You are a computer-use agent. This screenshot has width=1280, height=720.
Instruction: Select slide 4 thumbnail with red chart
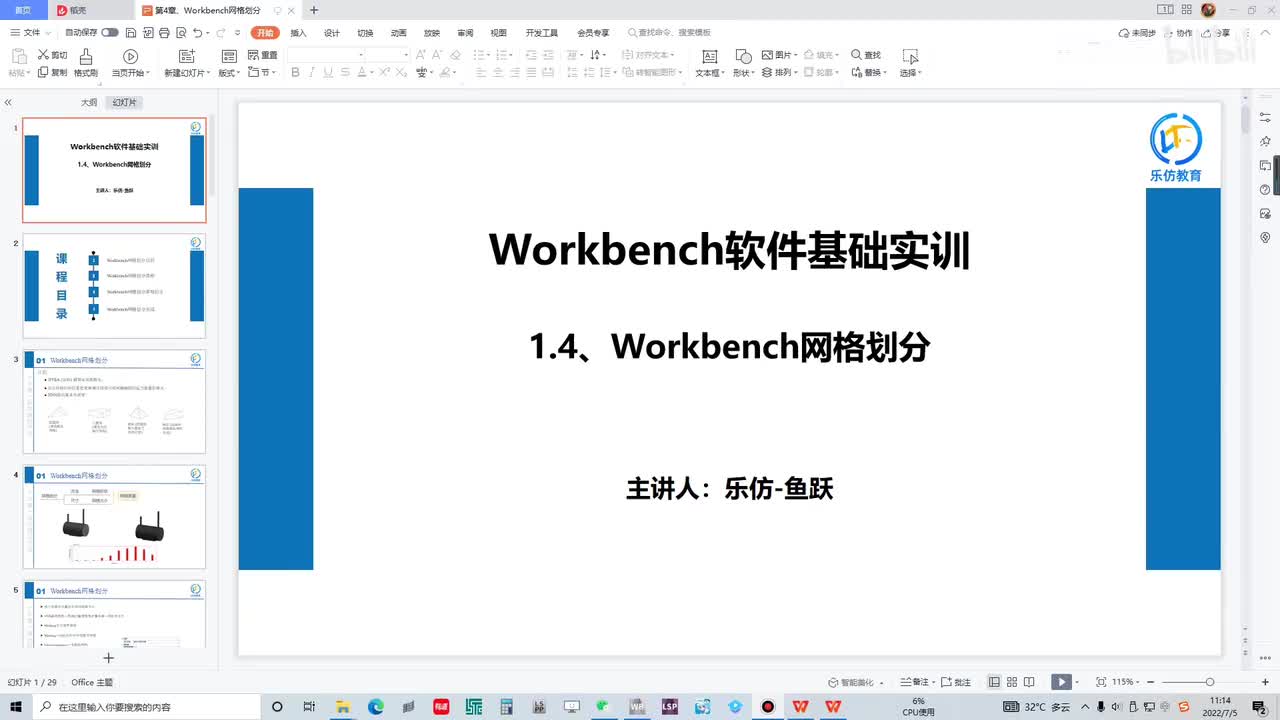pyautogui.click(x=114, y=518)
